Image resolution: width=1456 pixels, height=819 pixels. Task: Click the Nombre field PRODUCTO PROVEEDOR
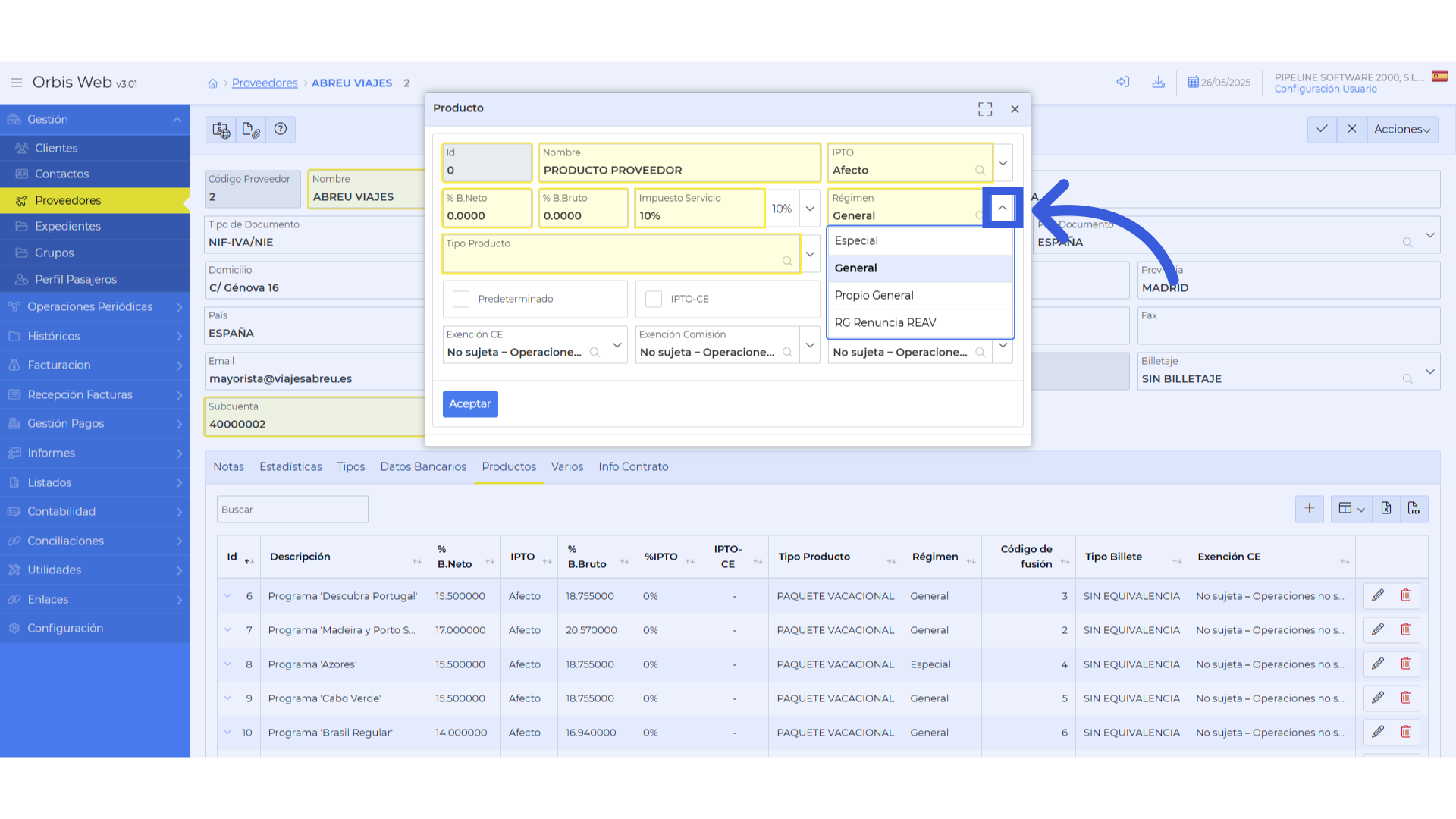(x=679, y=163)
